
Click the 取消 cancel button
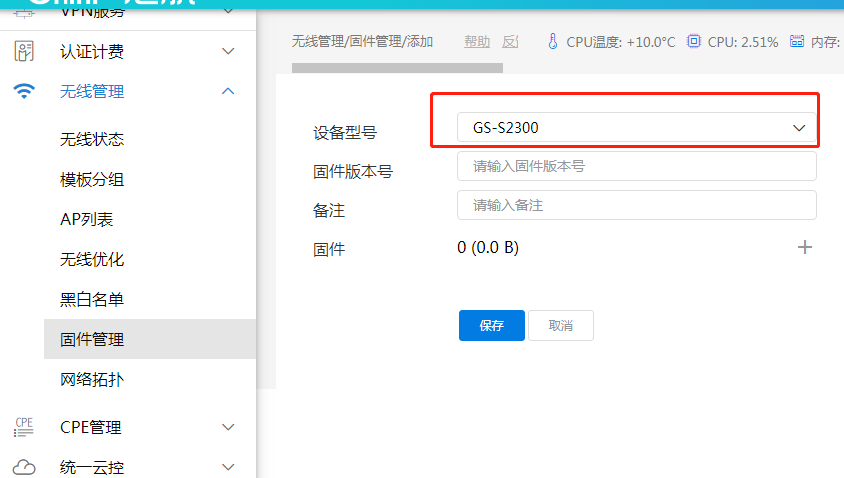point(560,326)
